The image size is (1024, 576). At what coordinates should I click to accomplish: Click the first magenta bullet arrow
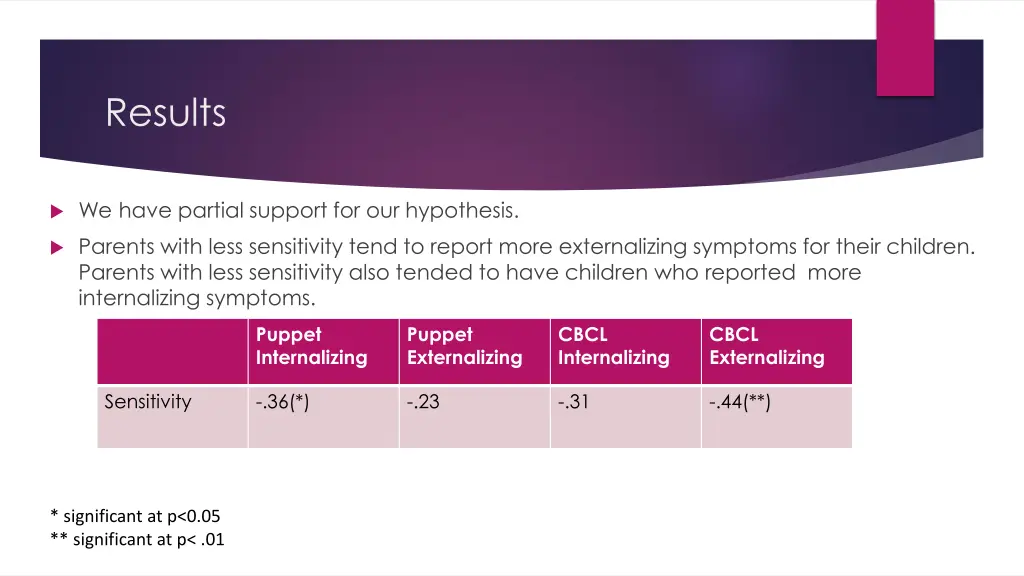57,211
